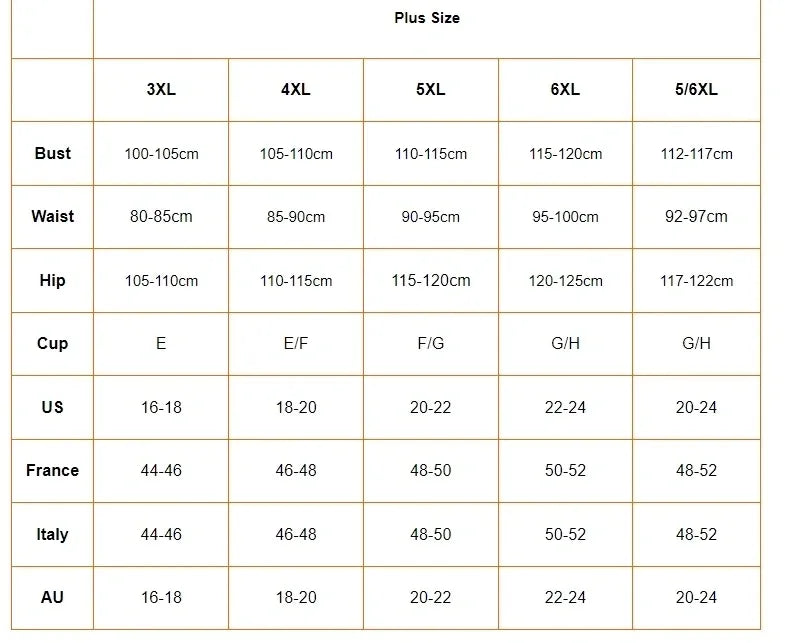
Task: Select the Italy row label
Action: [x=53, y=534]
